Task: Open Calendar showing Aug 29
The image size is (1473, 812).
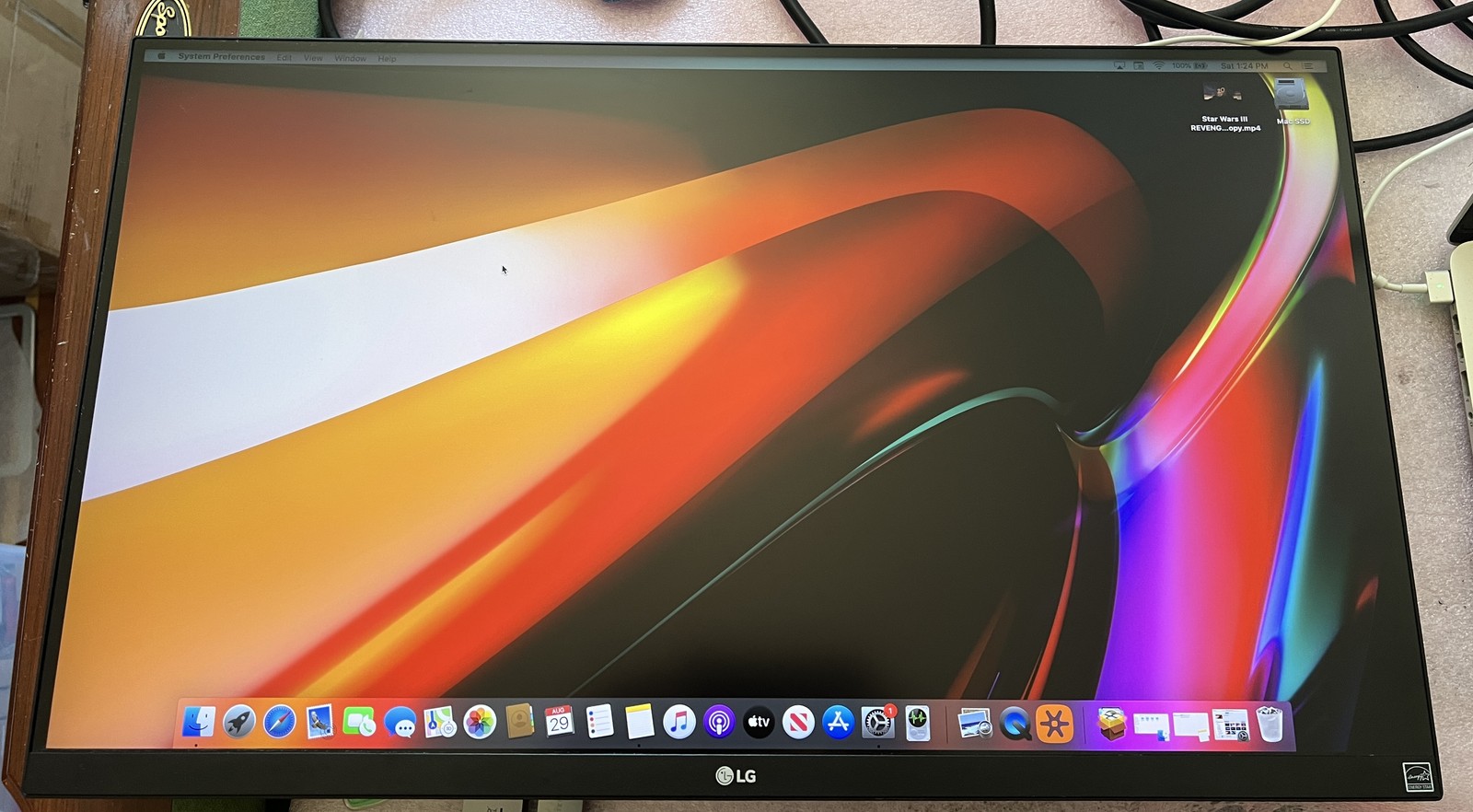Action: tap(559, 722)
